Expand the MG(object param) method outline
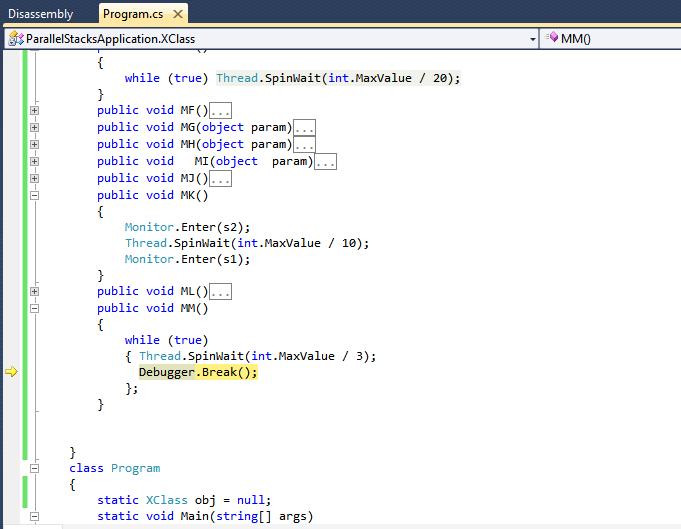The width and height of the screenshot is (681, 529). tap(34, 127)
